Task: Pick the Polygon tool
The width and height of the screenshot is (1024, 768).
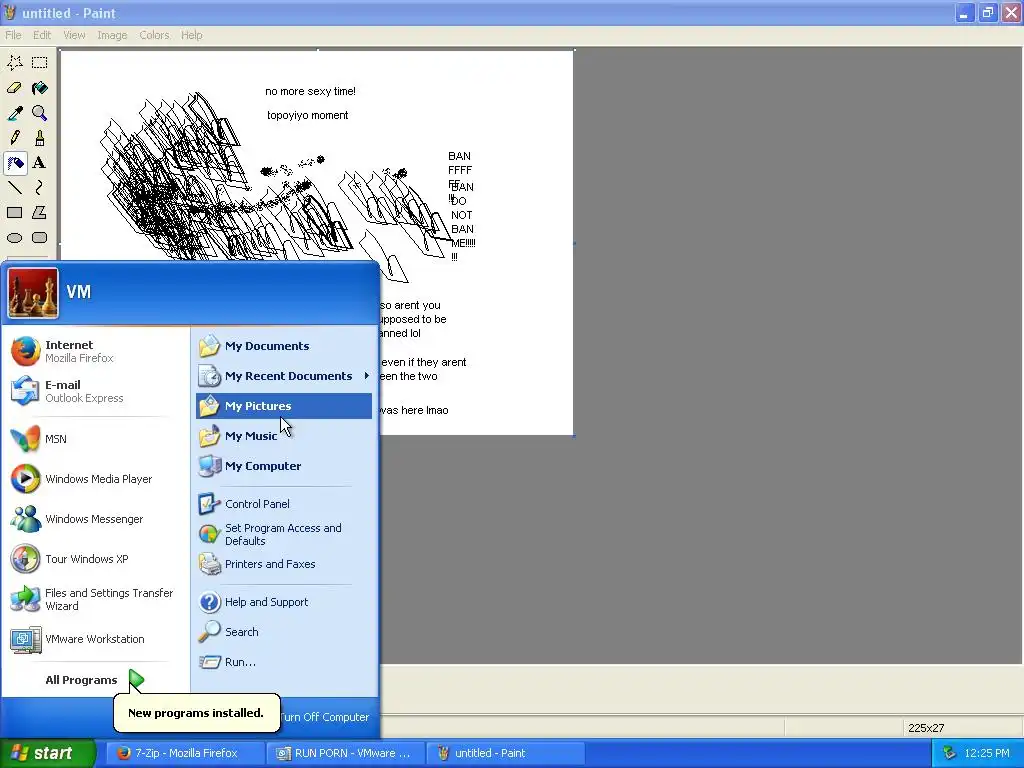Action: pyautogui.click(x=40, y=213)
